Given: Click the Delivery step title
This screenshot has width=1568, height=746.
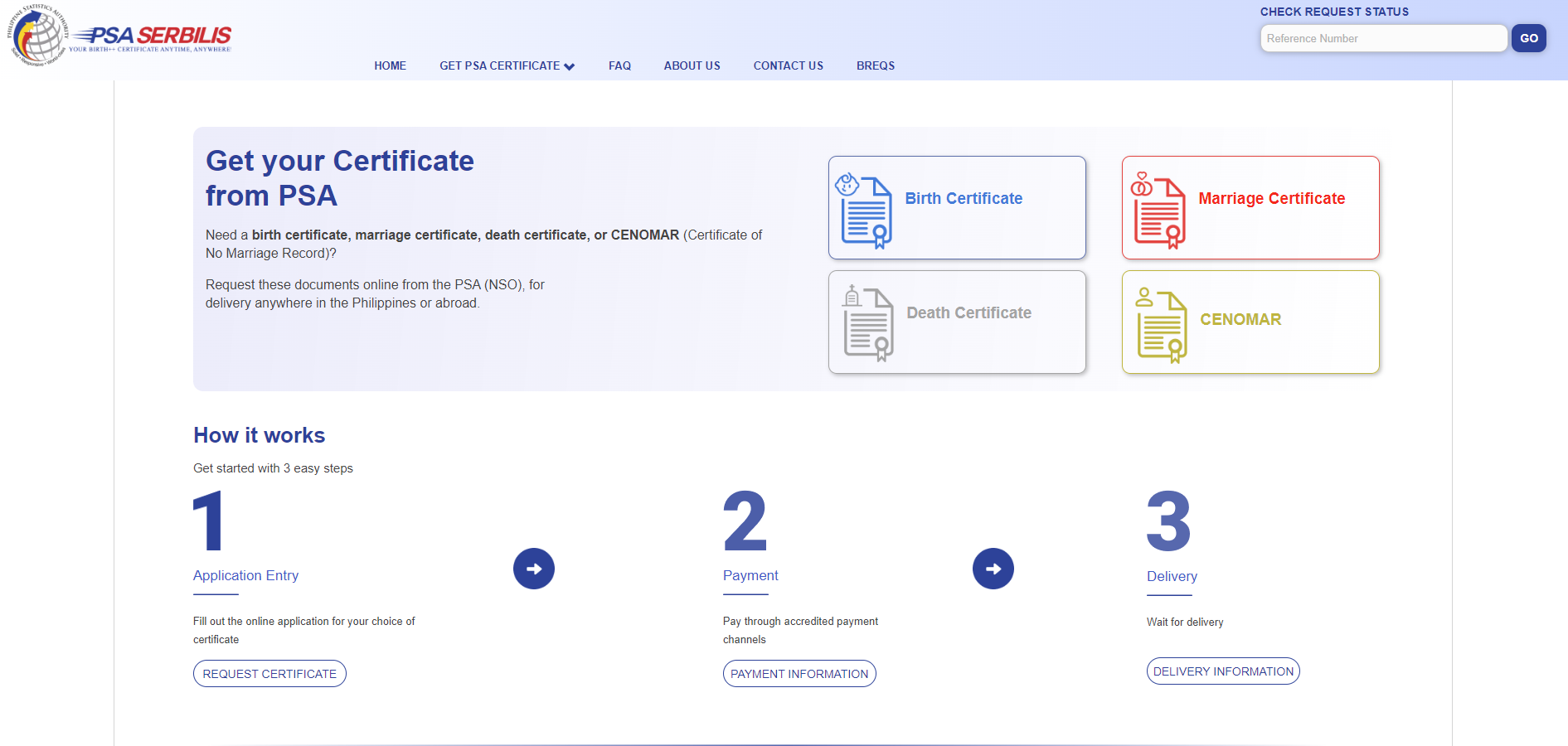Looking at the screenshot, I should coord(1172,576).
